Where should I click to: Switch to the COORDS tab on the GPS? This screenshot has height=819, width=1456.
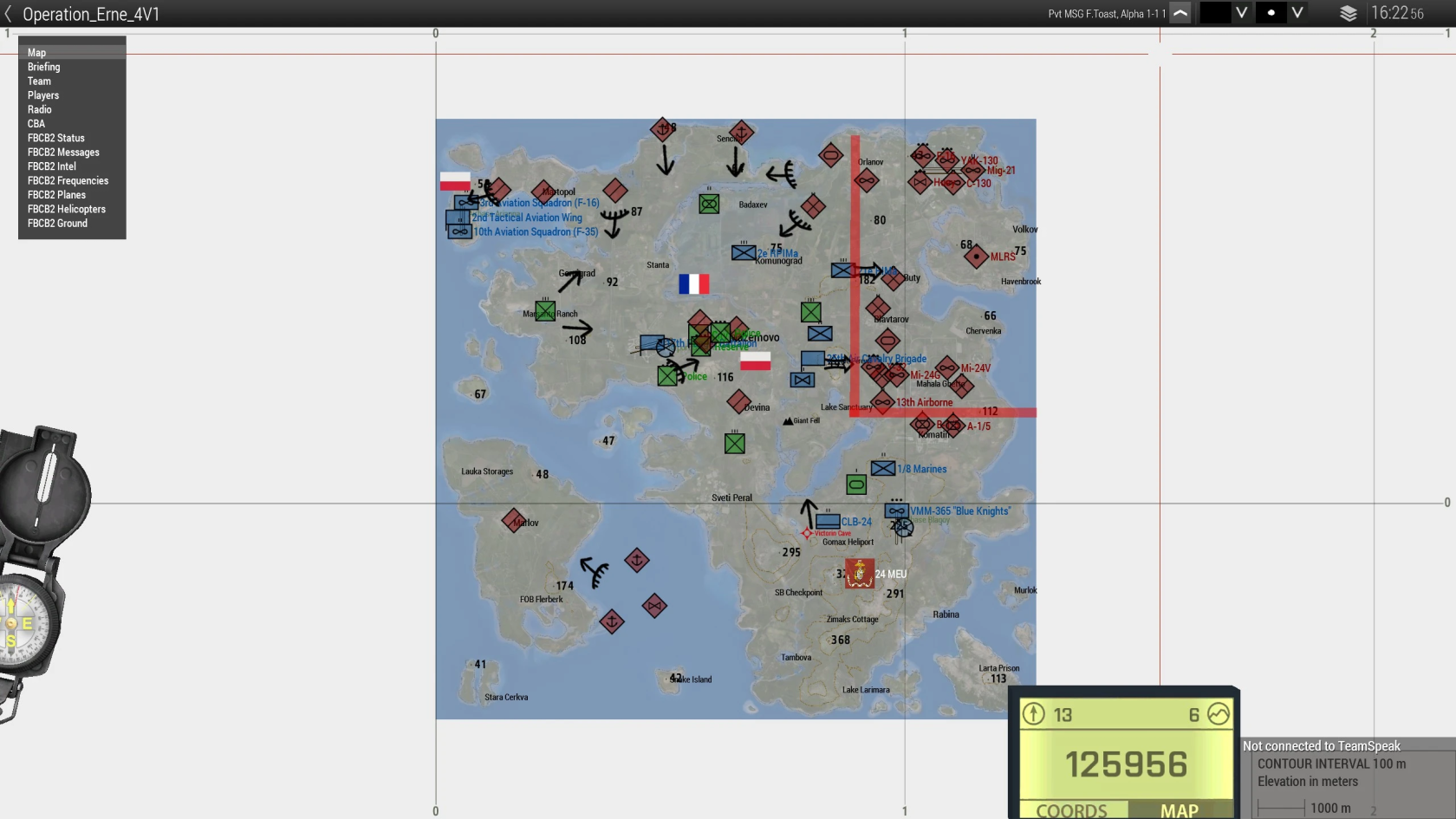[x=1072, y=812]
